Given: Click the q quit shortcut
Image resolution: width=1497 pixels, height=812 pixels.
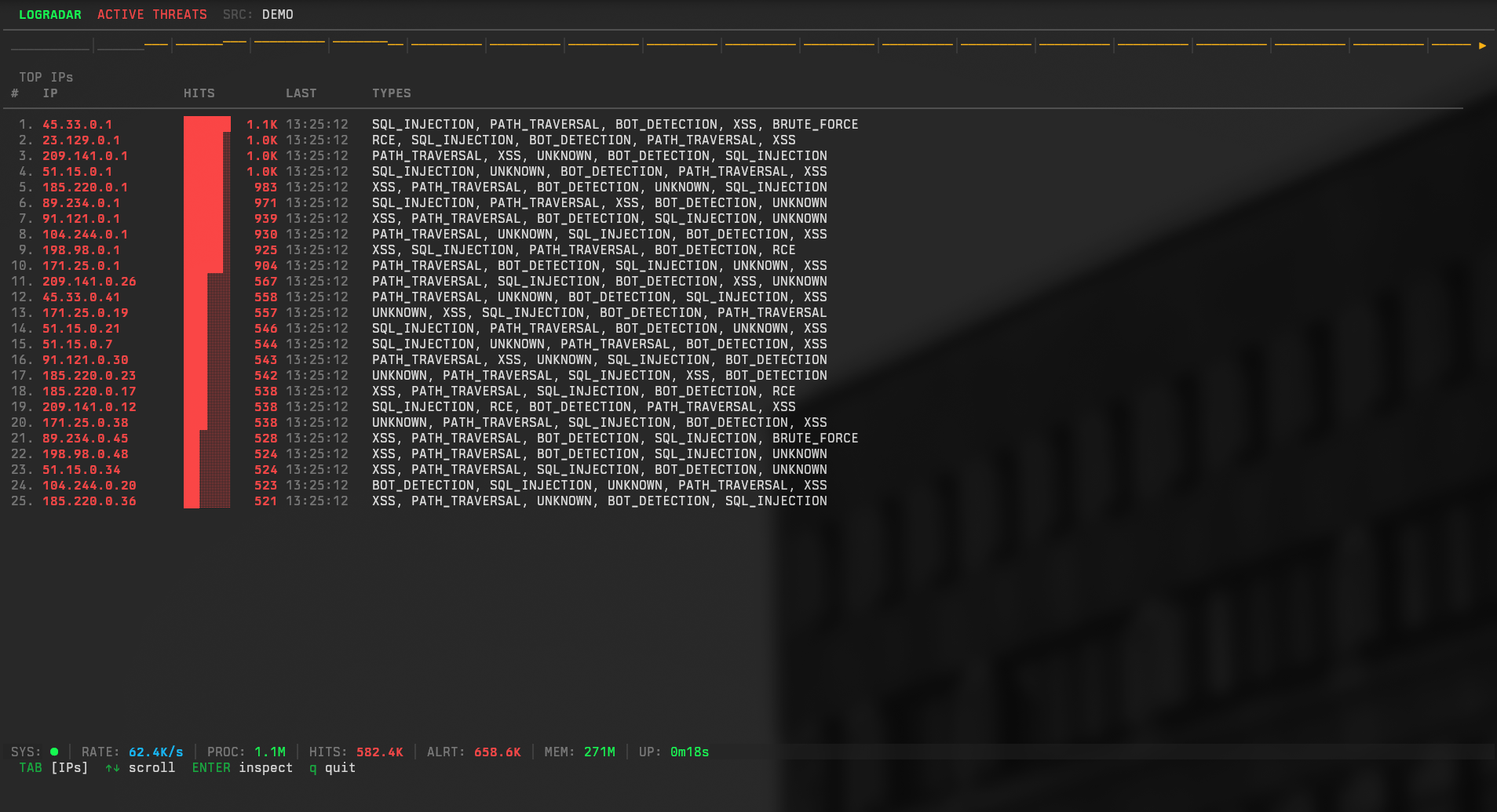Looking at the screenshot, I should pos(332,768).
